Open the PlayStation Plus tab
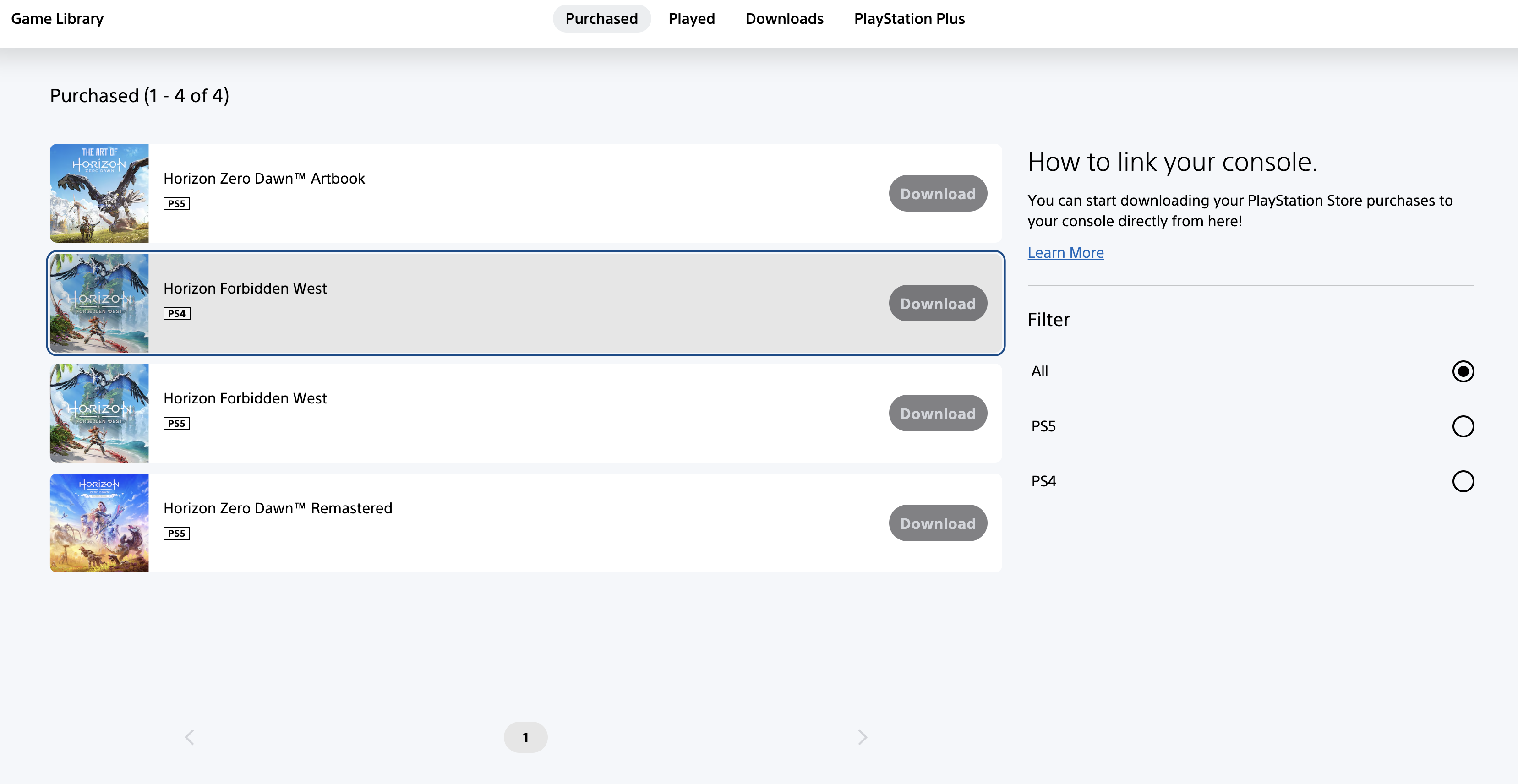Screen dimensions: 1518x784 (909, 19)
